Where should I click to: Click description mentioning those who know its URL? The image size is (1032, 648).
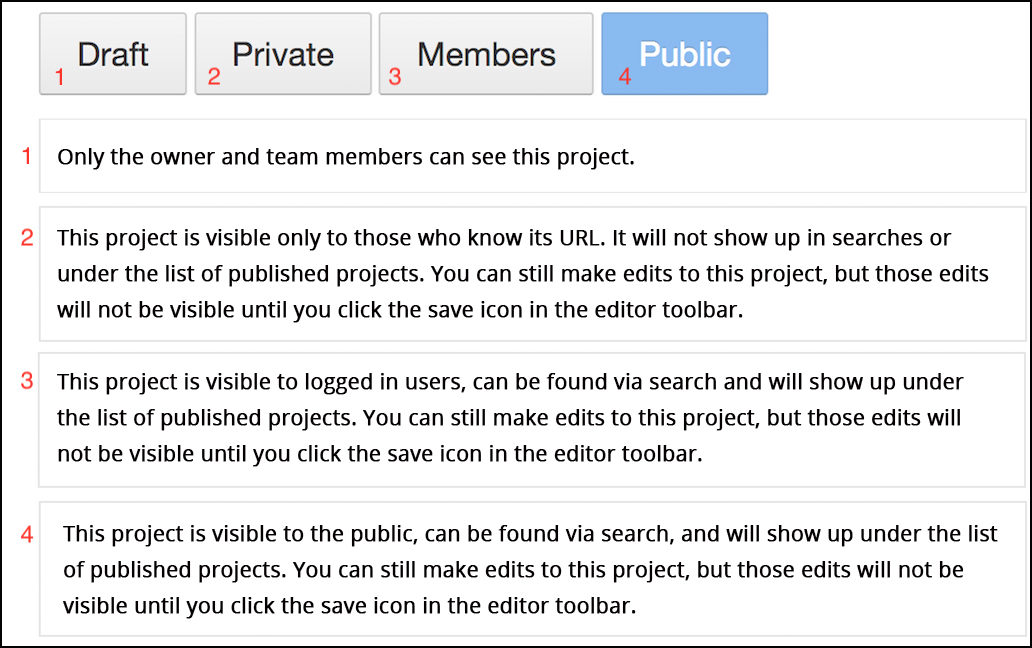click(532, 274)
